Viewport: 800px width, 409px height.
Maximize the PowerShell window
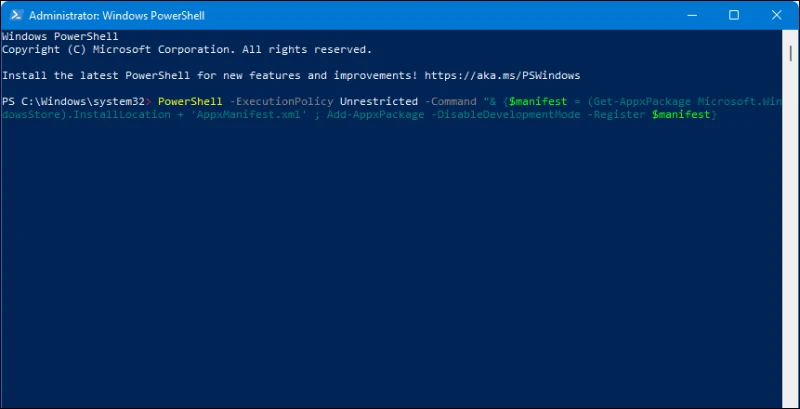[734, 15]
